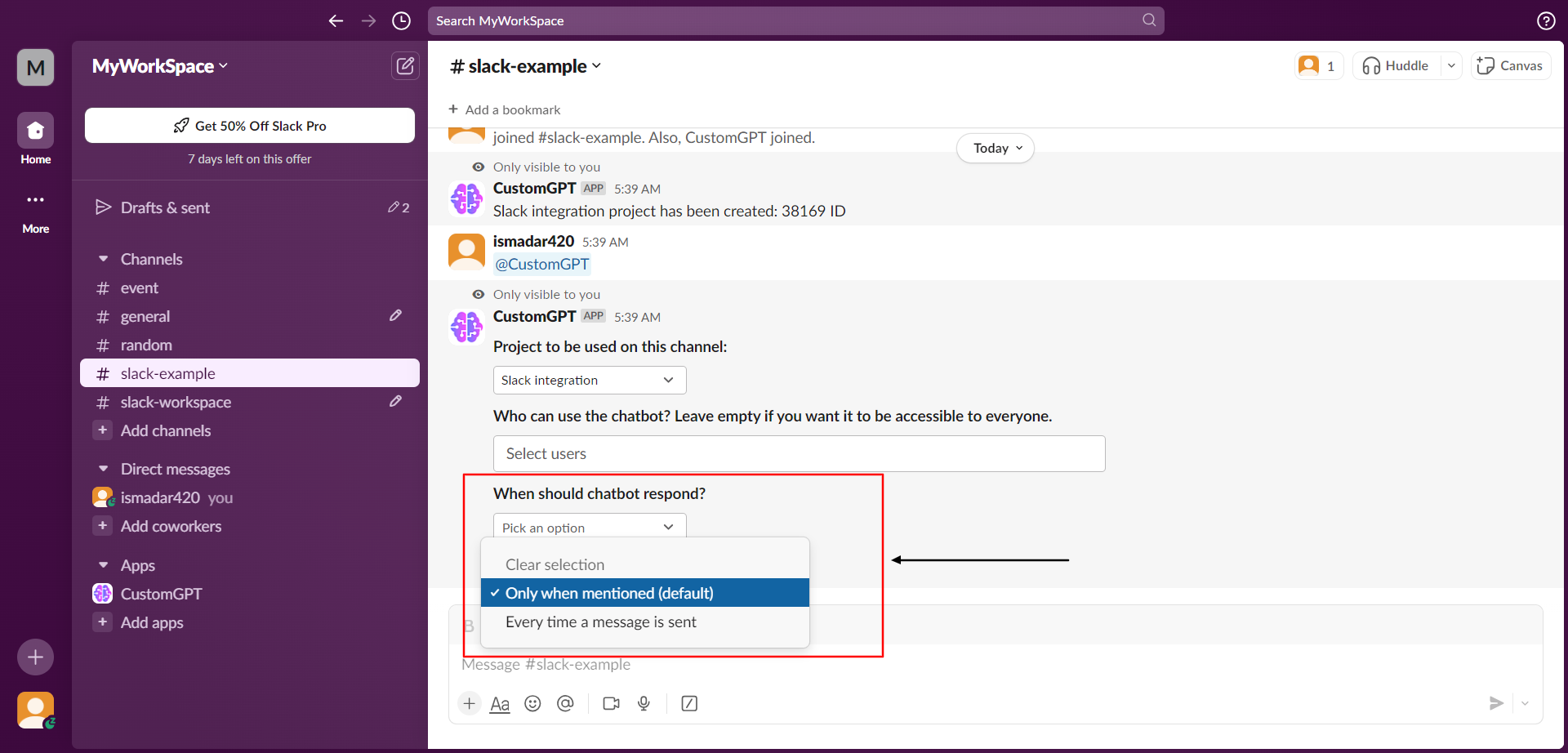Open Huddle options dropdown arrow
The height and width of the screenshot is (753, 1568).
pyautogui.click(x=1451, y=65)
